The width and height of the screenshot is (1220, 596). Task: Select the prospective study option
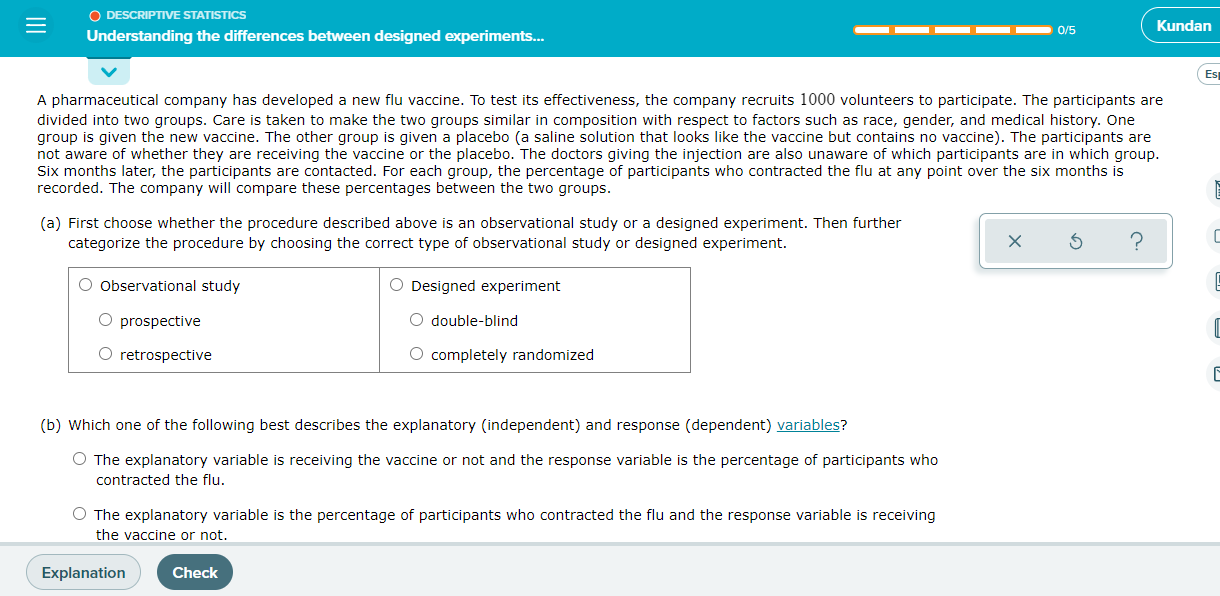click(106, 319)
